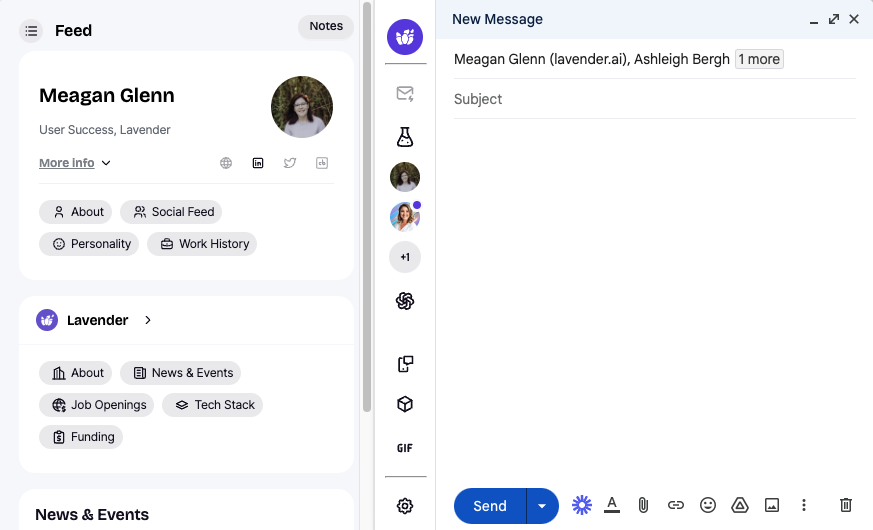Open Meagan Glenn's Twitter icon
Screen dimensions: 873x530
[290, 163]
